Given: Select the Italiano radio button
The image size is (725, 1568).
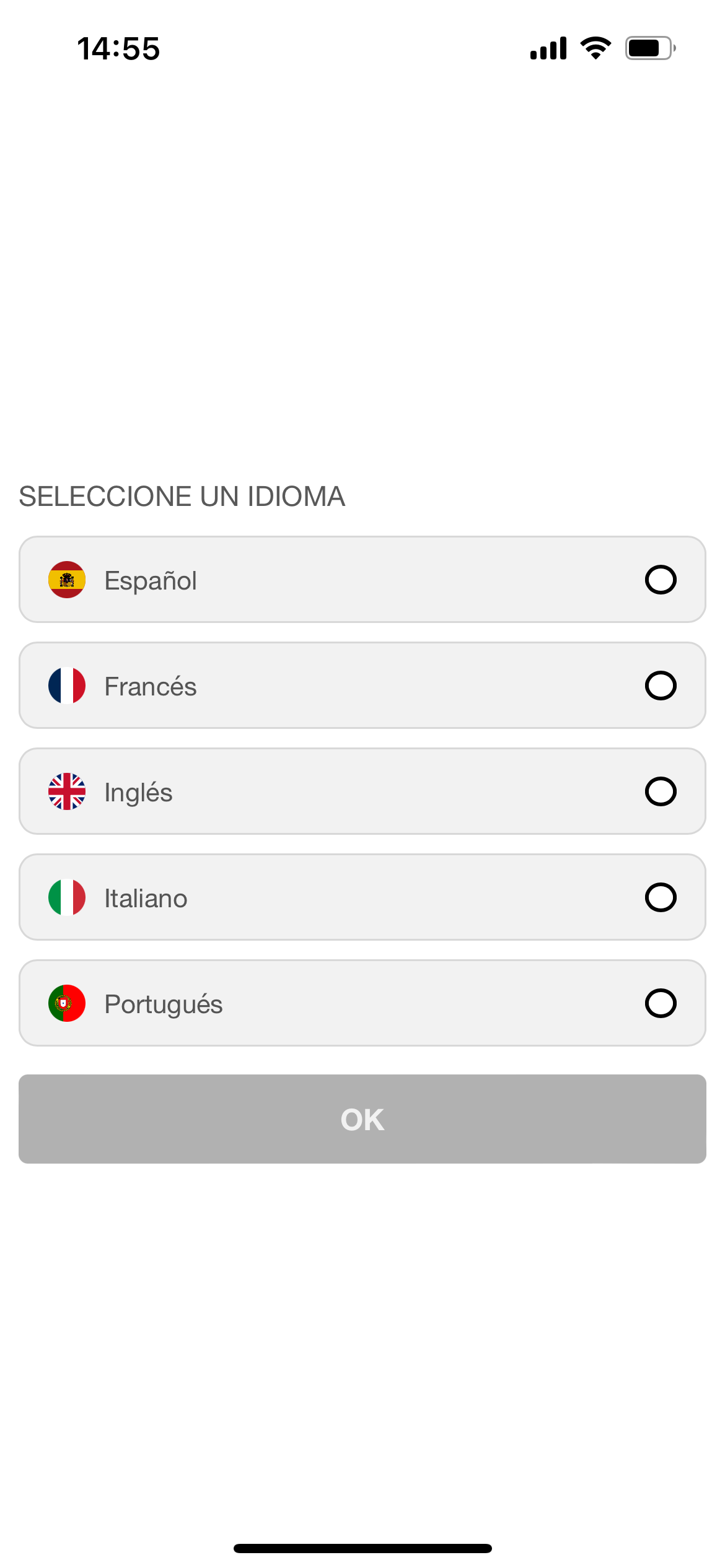Looking at the screenshot, I should tap(661, 897).
